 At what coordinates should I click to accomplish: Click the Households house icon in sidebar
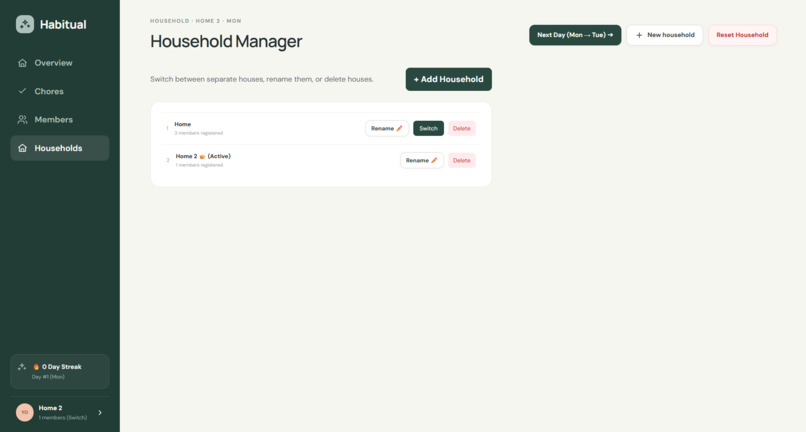tap(22, 148)
